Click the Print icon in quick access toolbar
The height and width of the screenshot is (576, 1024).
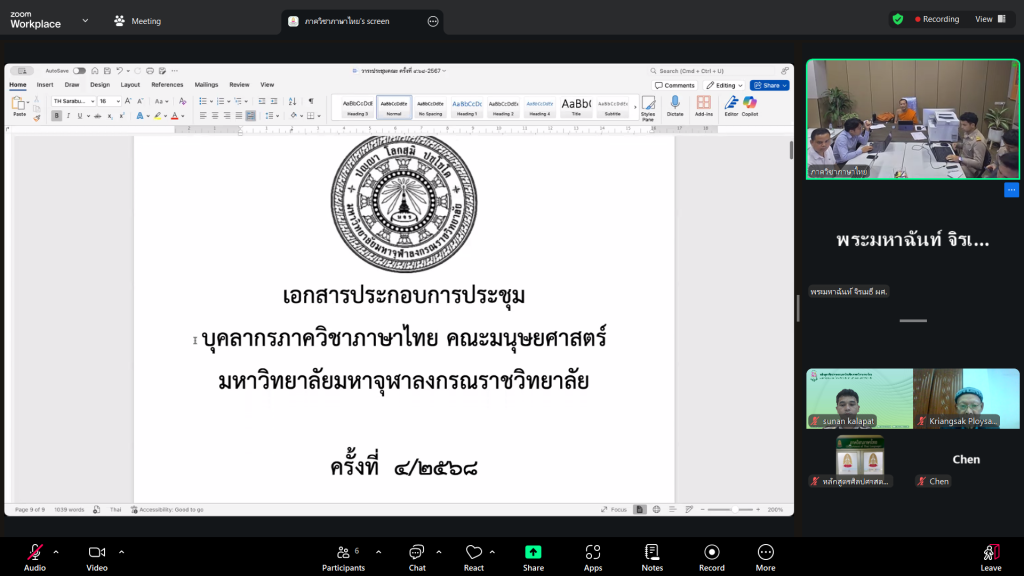pos(150,71)
